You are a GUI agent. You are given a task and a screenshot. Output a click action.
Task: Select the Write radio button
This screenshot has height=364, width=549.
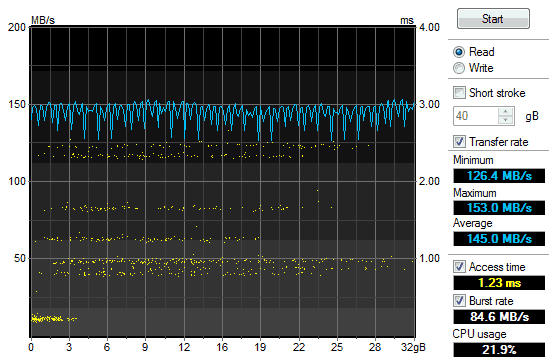(459, 68)
